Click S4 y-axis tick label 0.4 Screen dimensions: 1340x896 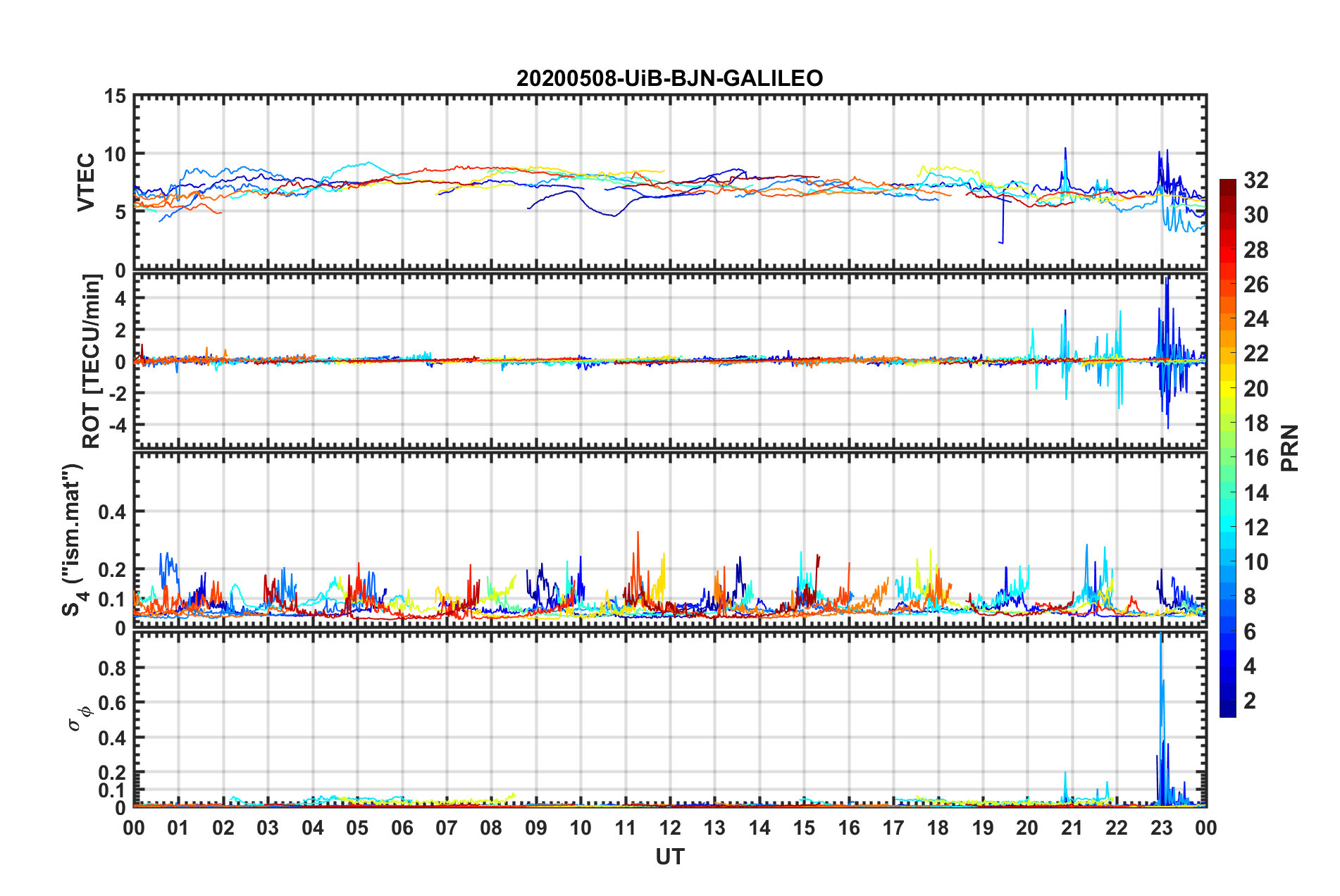point(112,512)
